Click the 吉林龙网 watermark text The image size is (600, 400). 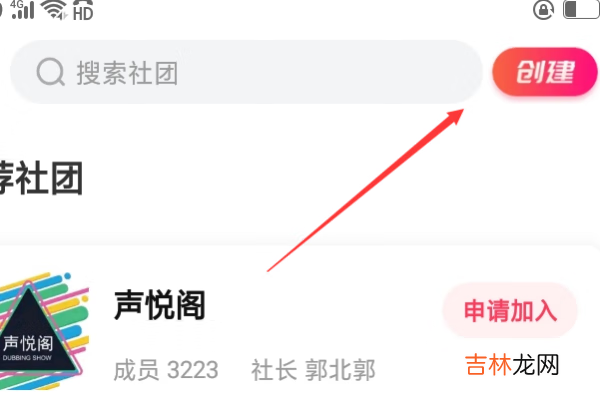(512, 364)
